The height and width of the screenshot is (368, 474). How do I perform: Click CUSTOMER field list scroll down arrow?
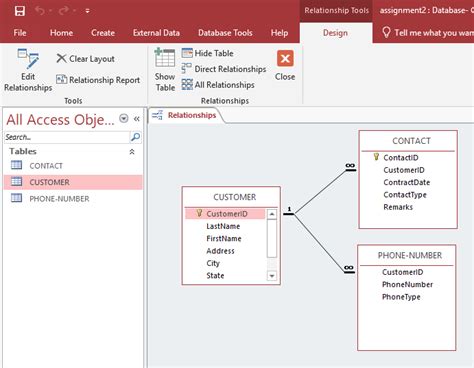click(x=272, y=276)
